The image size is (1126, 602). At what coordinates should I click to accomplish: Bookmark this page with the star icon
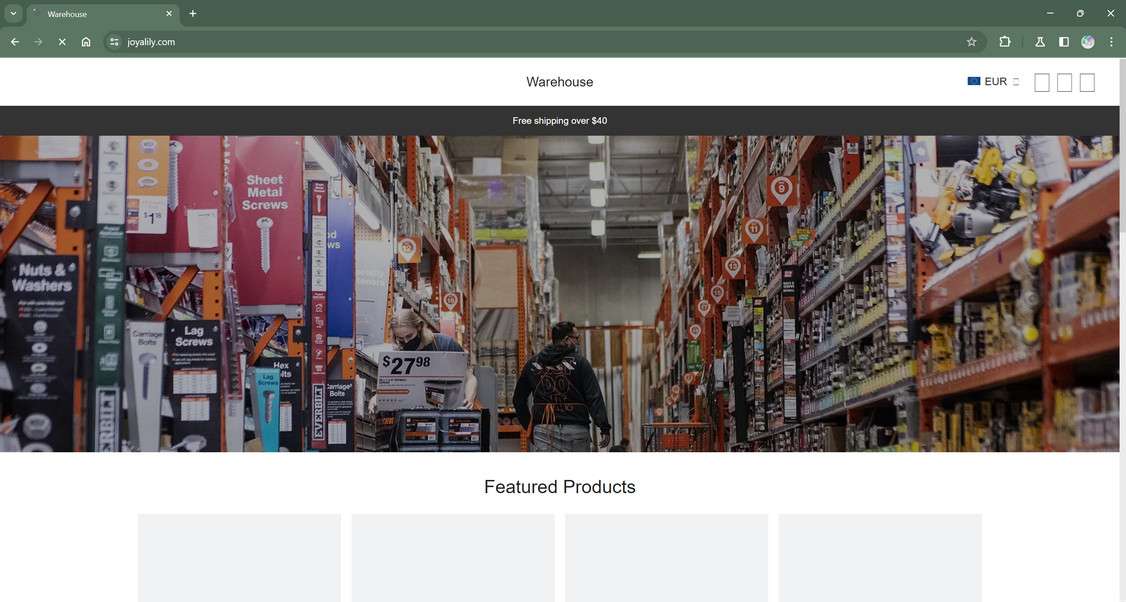(971, 42)
